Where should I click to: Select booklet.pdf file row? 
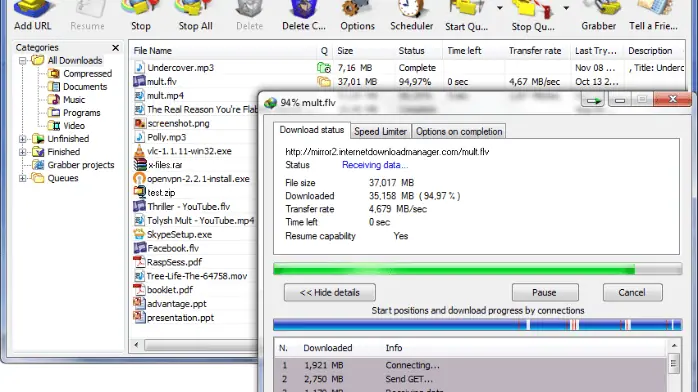pyautogui.click(x=170, y=290)
